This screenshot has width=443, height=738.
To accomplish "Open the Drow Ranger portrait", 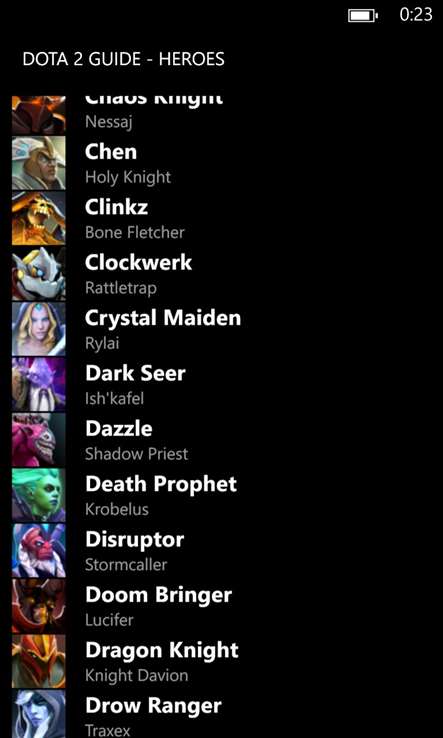I will coord(39,714).
